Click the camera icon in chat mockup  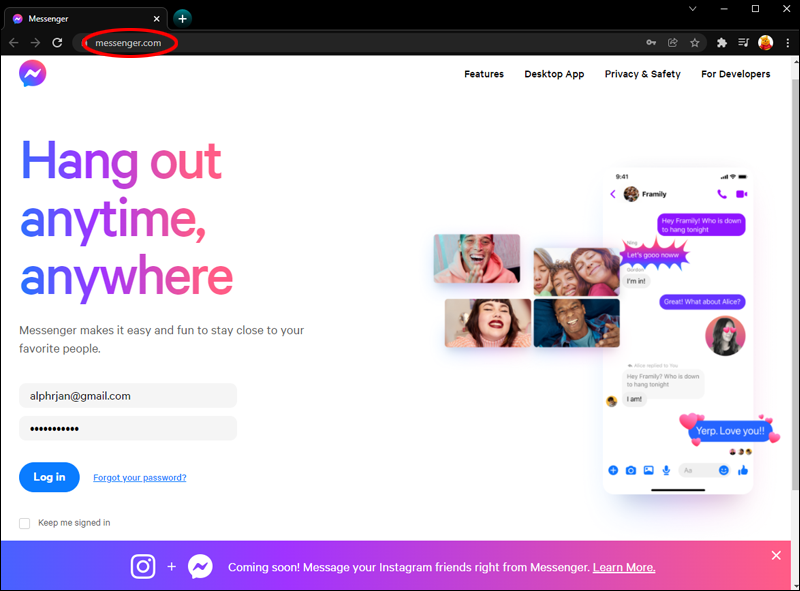[x=631, y=470]
